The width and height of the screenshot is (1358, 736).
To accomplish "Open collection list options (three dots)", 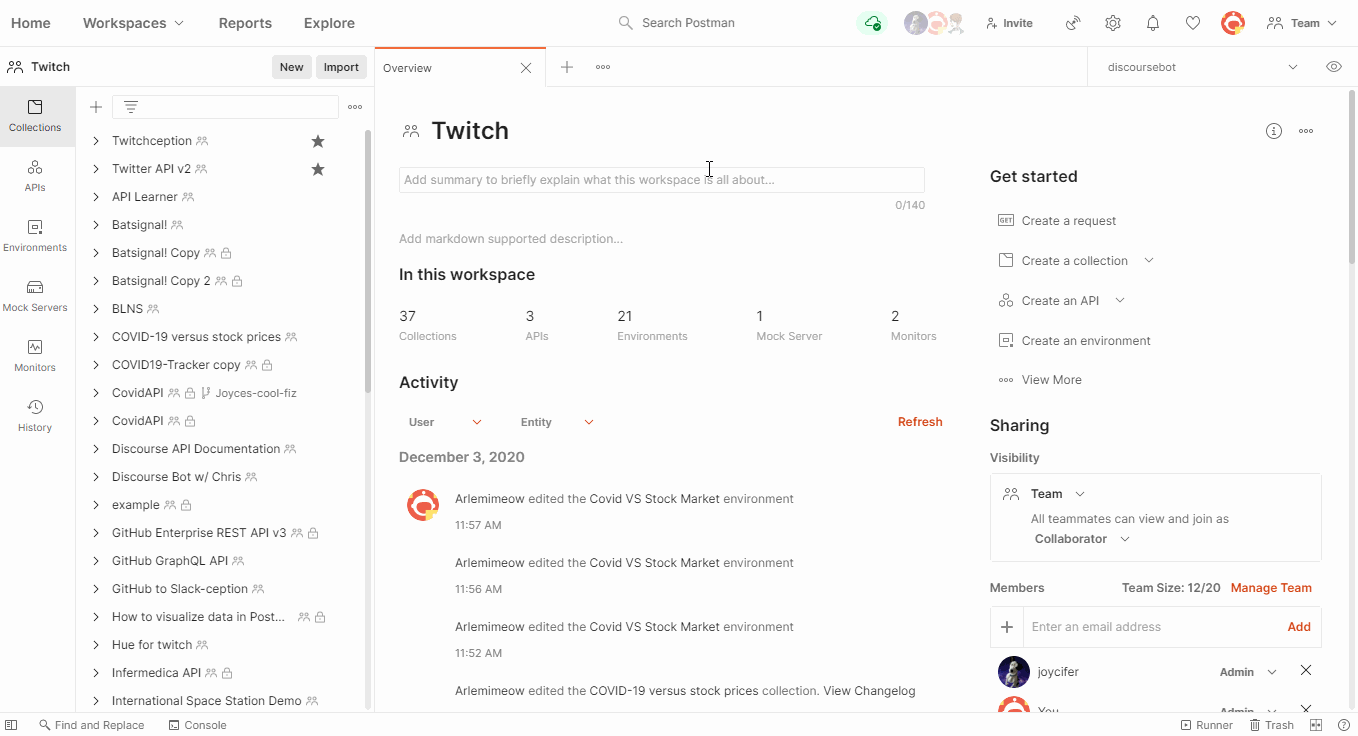I will 355,107.
